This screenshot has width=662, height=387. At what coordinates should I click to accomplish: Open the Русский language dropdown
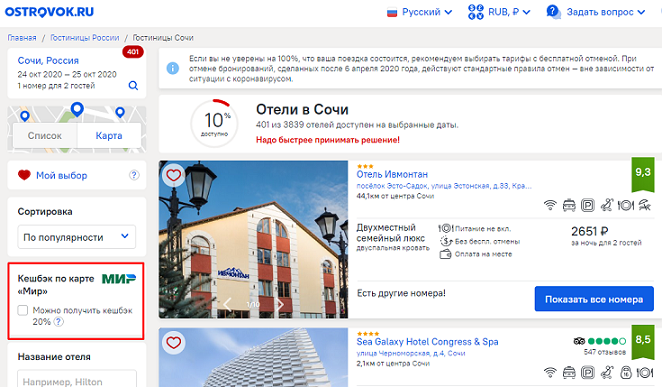tap(420, 12)
